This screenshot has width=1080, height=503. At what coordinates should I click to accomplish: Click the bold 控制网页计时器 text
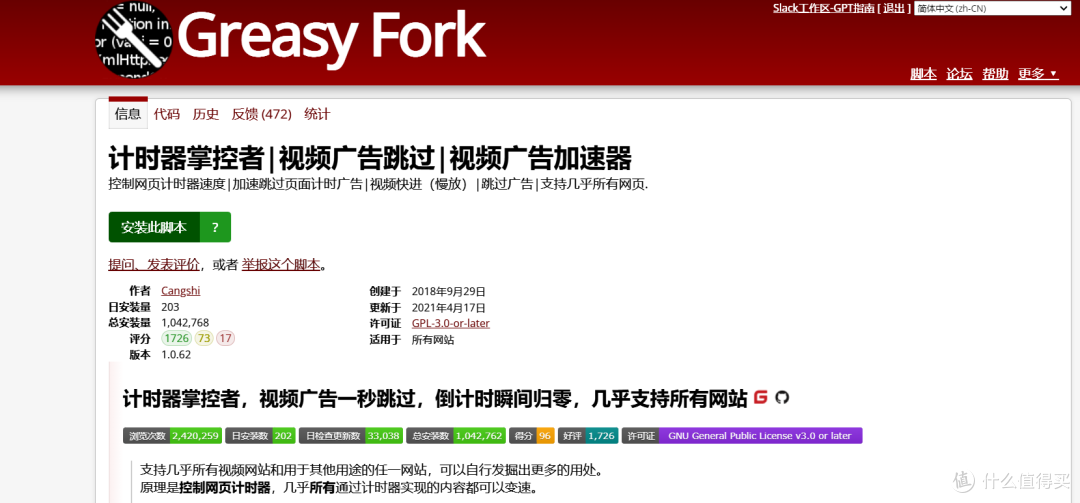[223, 488]
